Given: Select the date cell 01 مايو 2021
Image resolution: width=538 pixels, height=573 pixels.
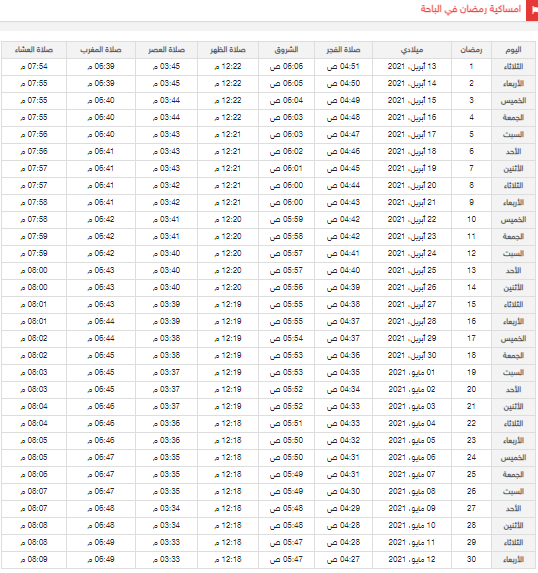Looking at the screenshot, I should [x=412, y=372].
